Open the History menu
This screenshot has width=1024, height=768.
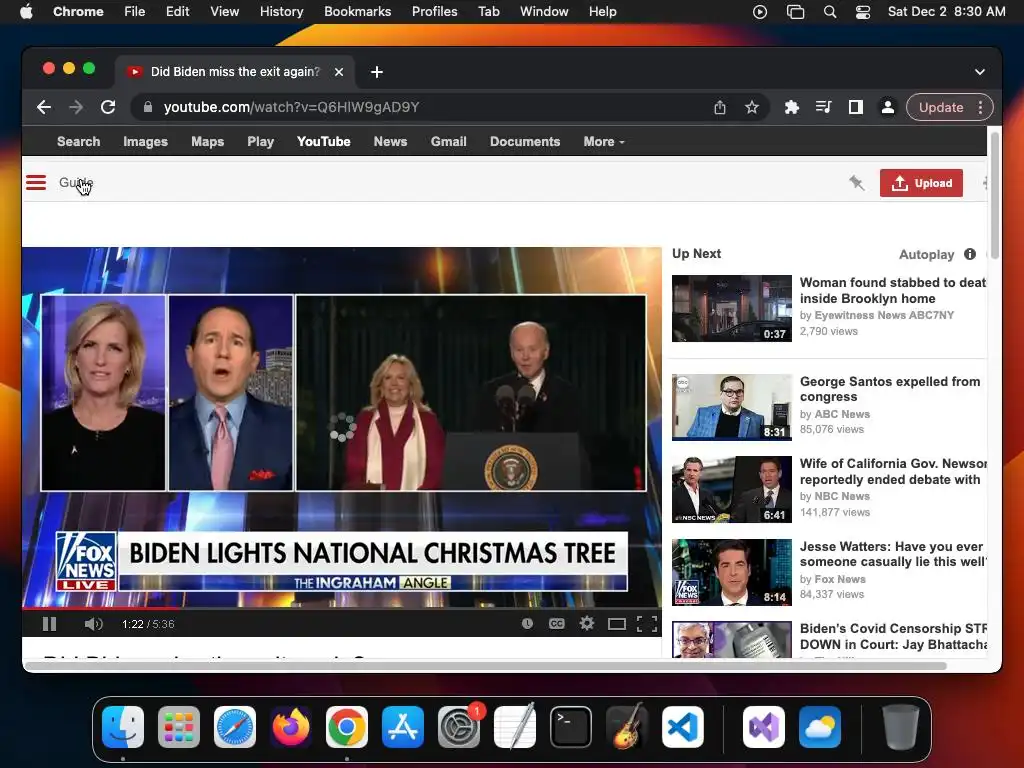pyautogui.click(x=281, y=12)
